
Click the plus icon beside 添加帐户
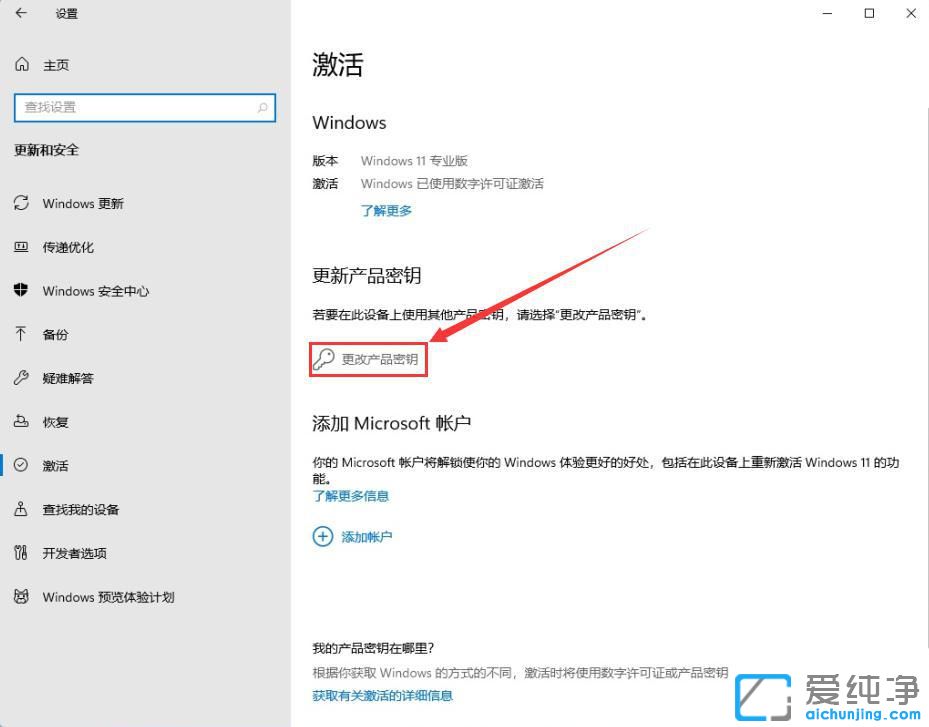click(322, 537)
